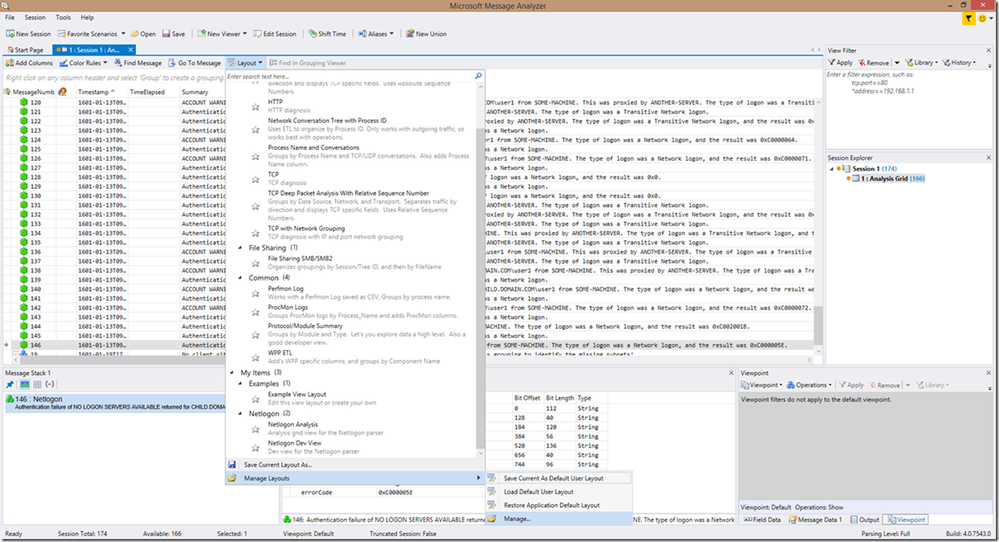Toggle favorite star for TCP with Network Grouping
Image resolution: width=999 pixels, height=542 pixels.
coord(255,233)
